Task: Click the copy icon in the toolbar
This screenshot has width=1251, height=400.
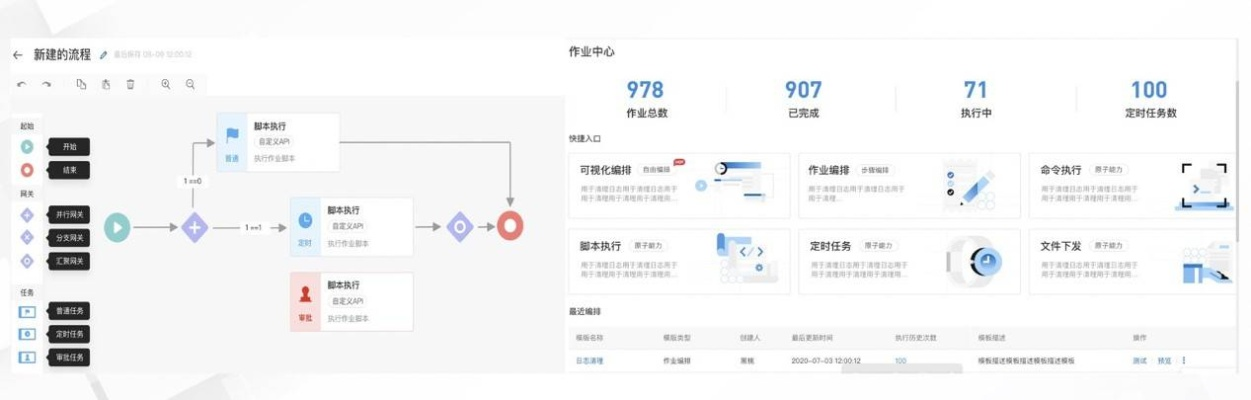Action: coord(82,85)
